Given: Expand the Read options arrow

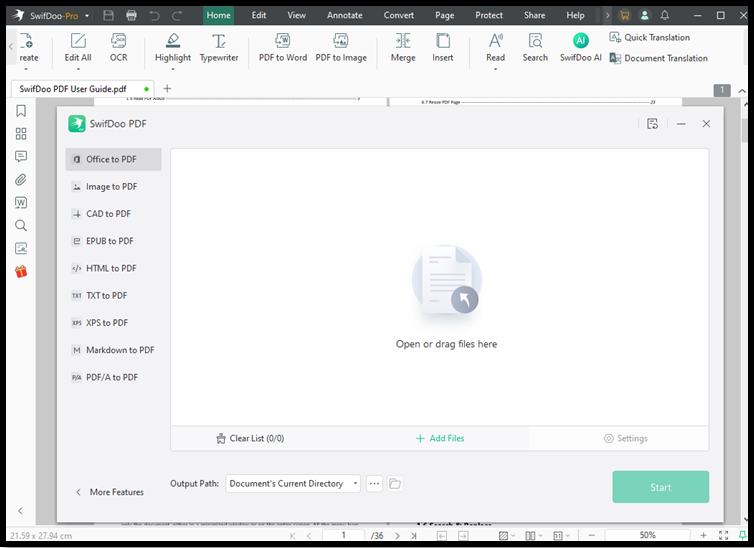Looking at the screenshot, I should [495, 69].
